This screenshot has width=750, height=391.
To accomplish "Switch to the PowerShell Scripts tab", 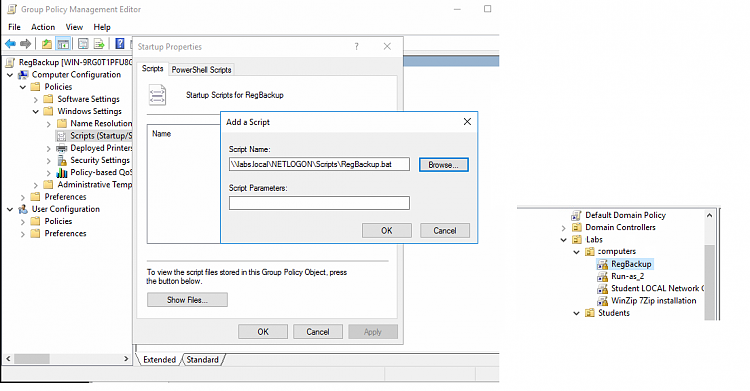I will (x=201, y=70).
